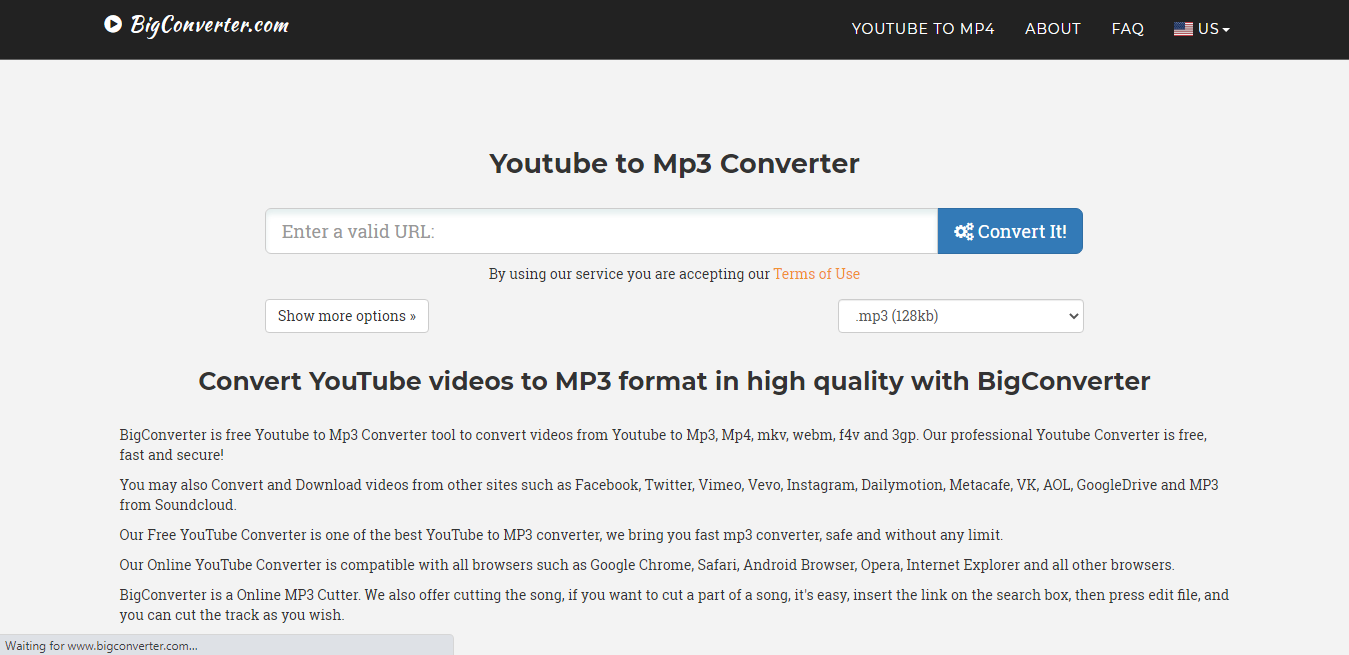Click the Convert YouTube videos to MP3 heading
Image resolution: width=1349 pixels, height=655 pixels.
coord(674,381)
